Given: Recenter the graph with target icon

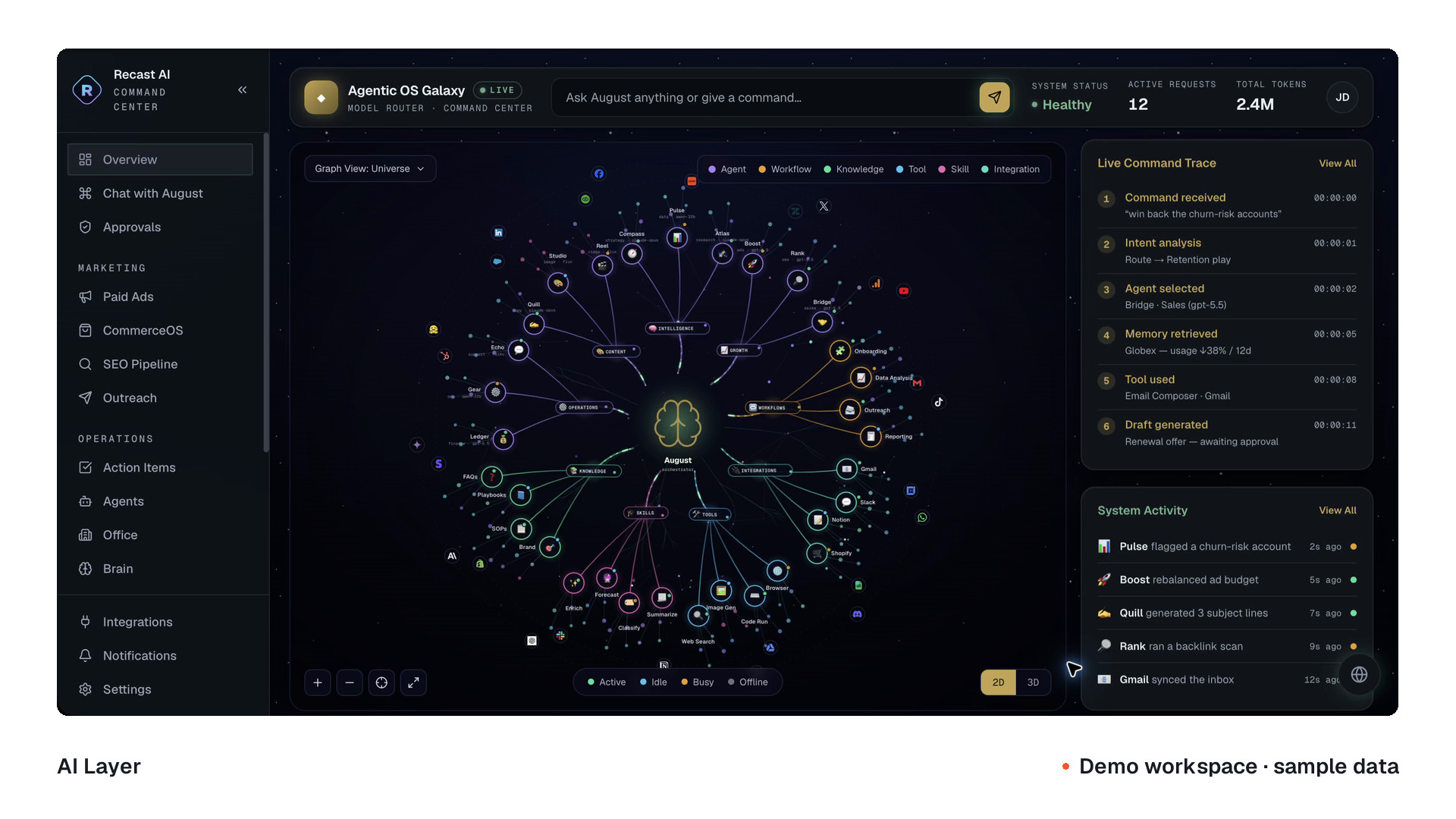Looking at the screenshot, I should click(x=381, y=682).
